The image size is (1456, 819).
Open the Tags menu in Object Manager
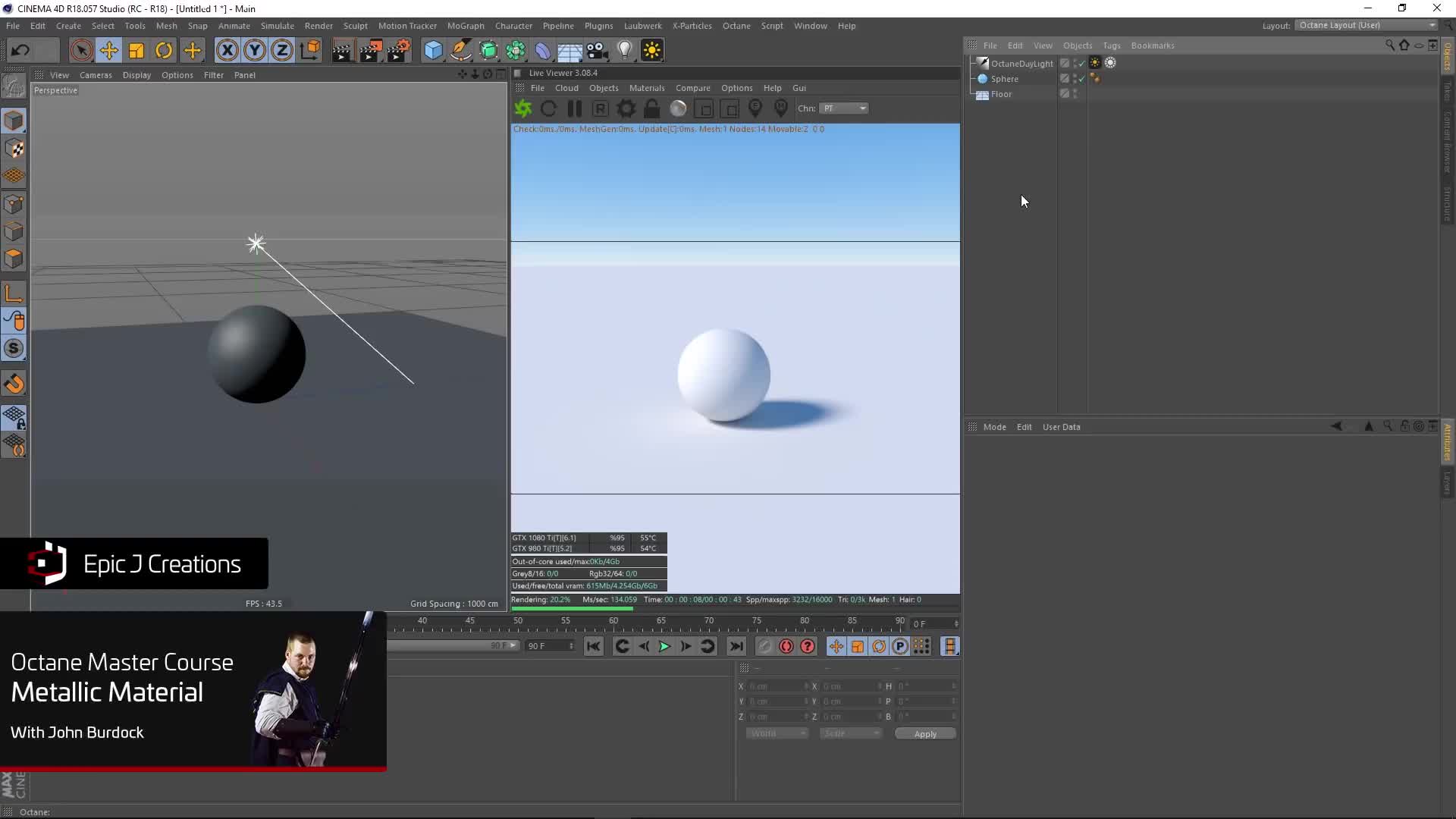click(x=1112, y=45)
